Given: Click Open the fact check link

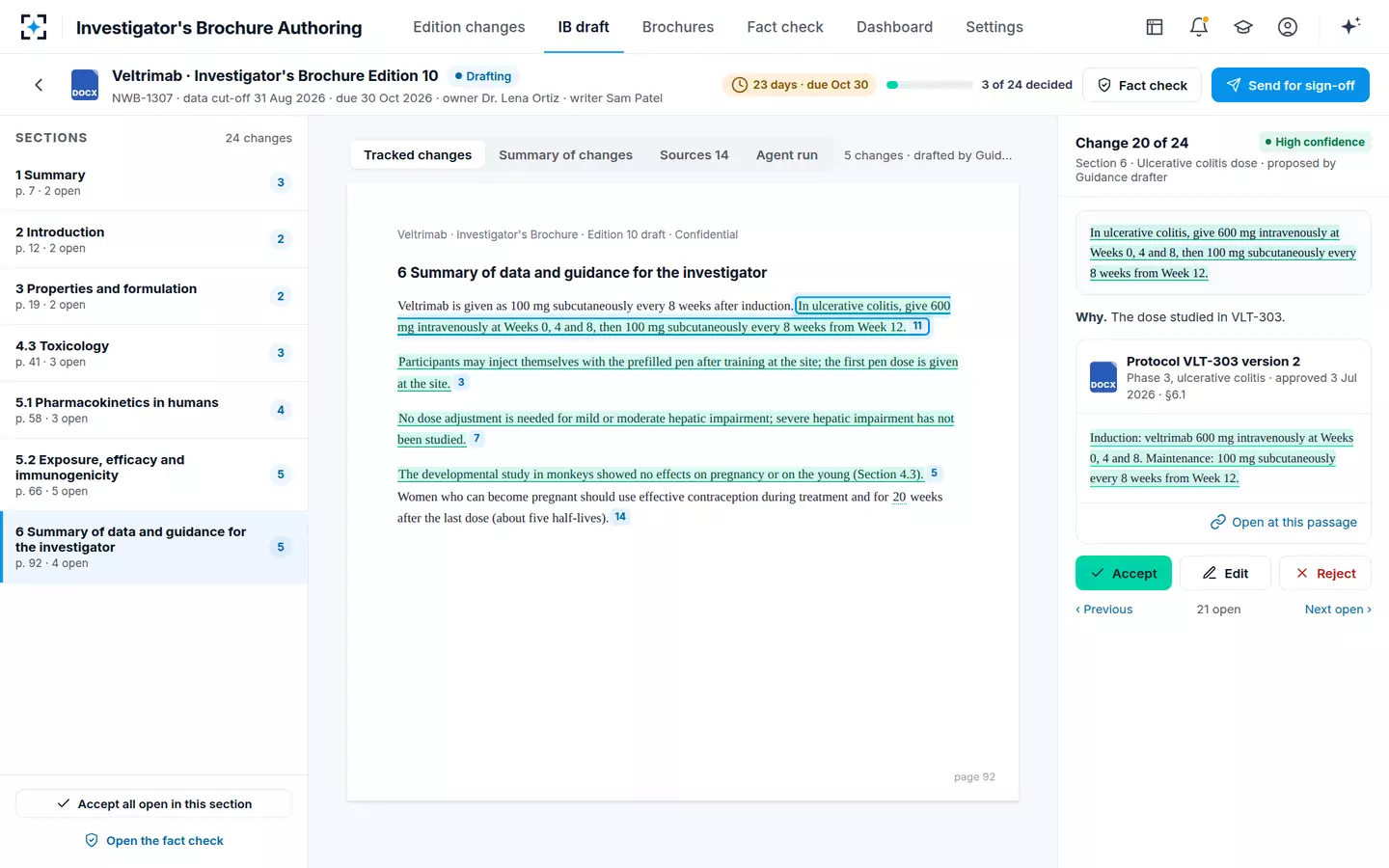Looking at the screenshot, I should (154, 841).
